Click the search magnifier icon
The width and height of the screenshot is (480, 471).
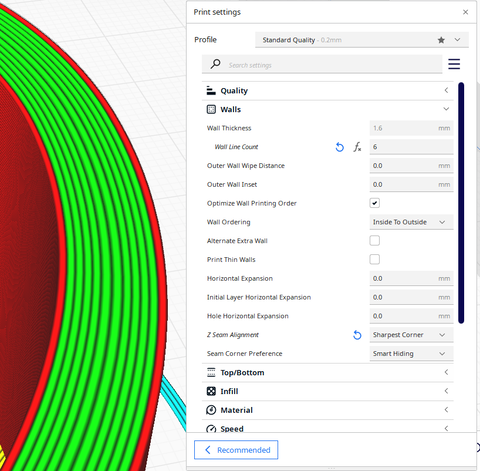(215, 64)
